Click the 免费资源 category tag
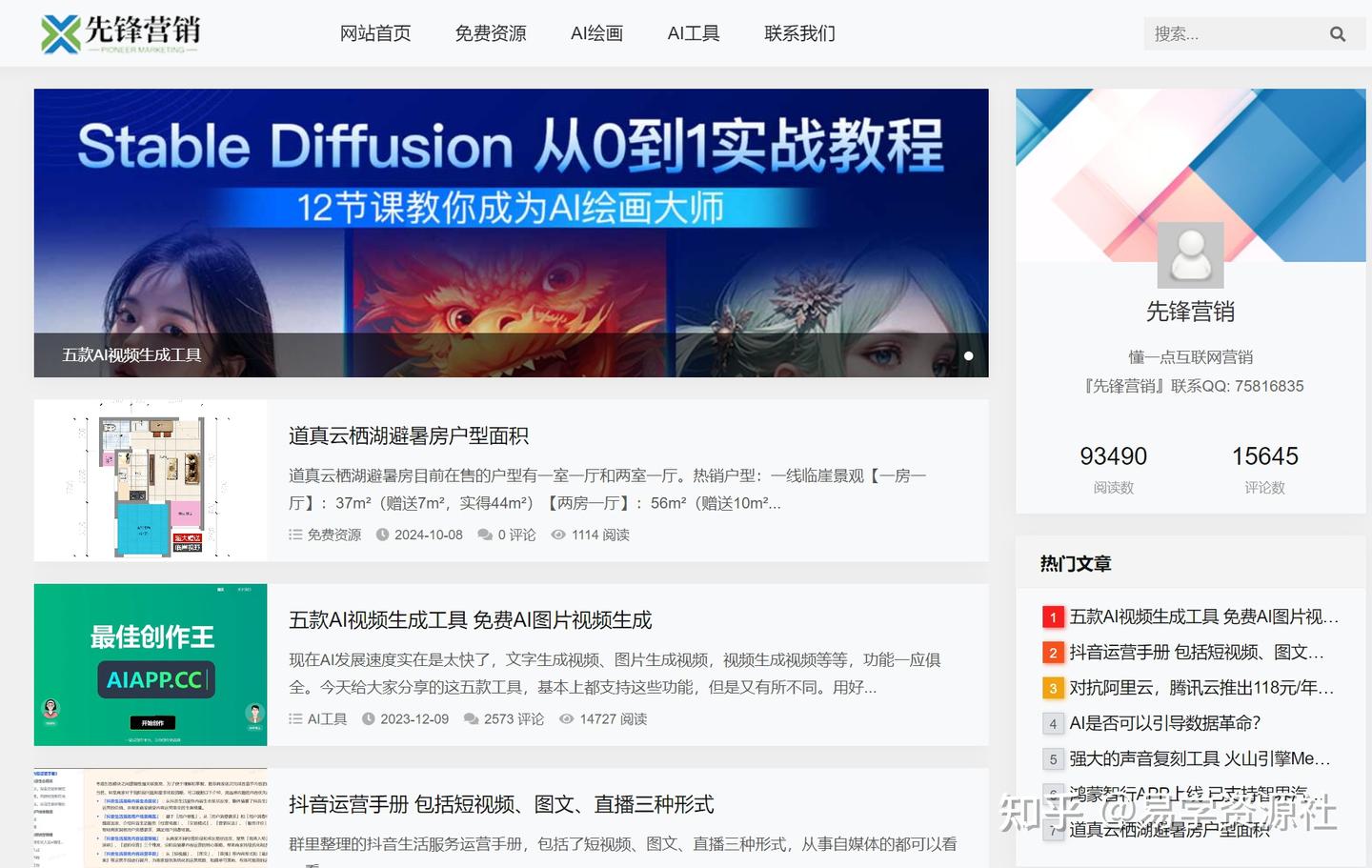 (x=334, y=535)
